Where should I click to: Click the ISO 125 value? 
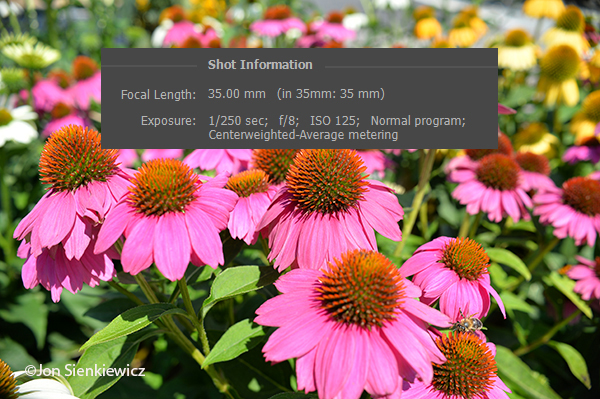[335, 121]
